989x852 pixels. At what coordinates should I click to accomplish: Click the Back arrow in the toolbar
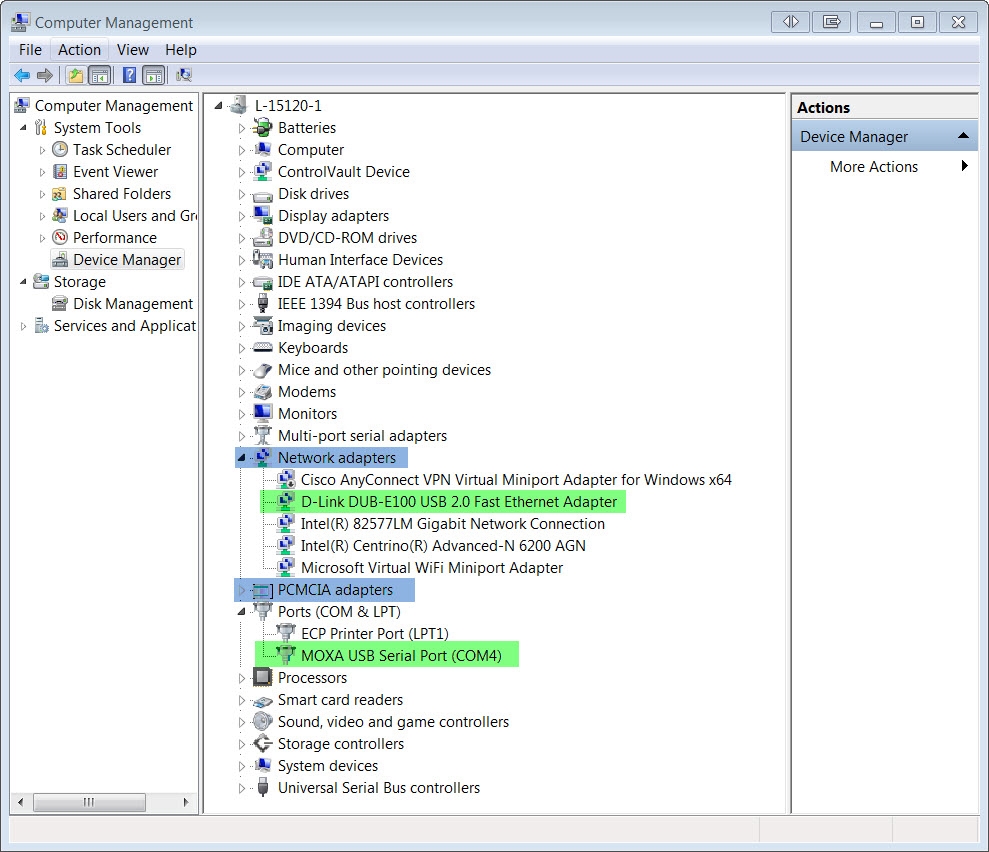pyautogui.click(x=22, y=75)
